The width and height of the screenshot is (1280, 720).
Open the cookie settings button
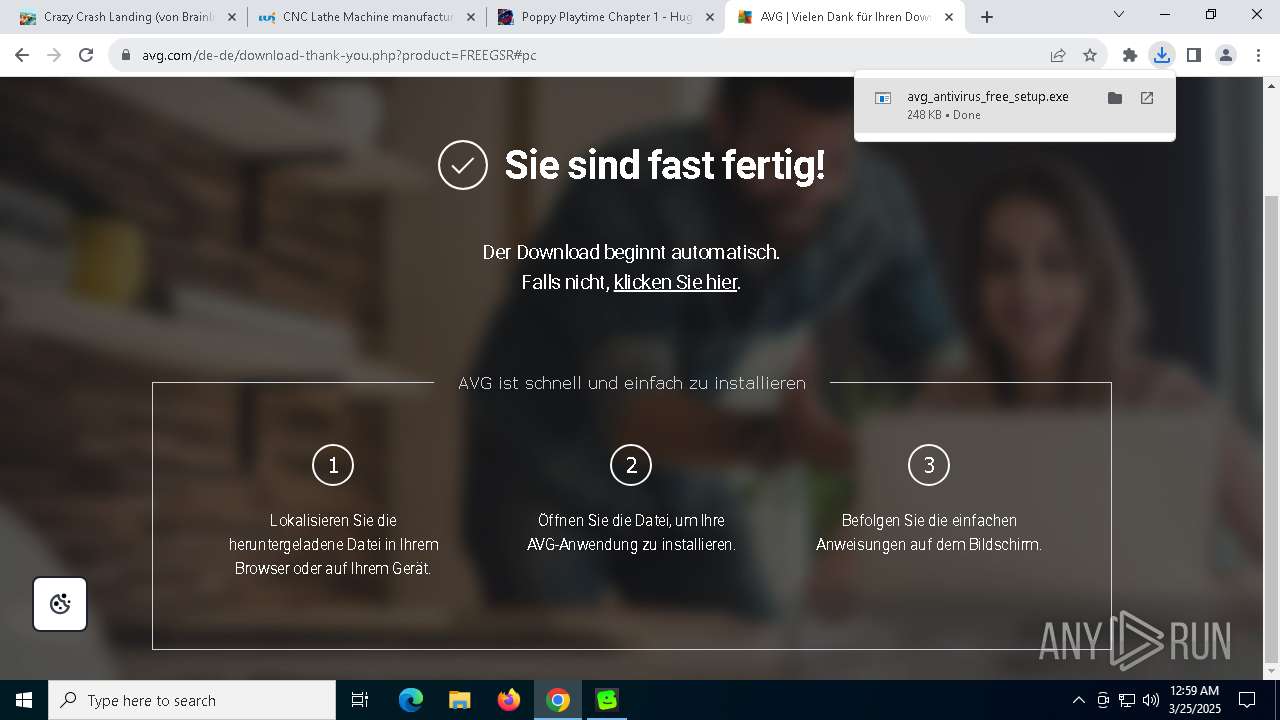pyautogui.click(x=60, y=604)
